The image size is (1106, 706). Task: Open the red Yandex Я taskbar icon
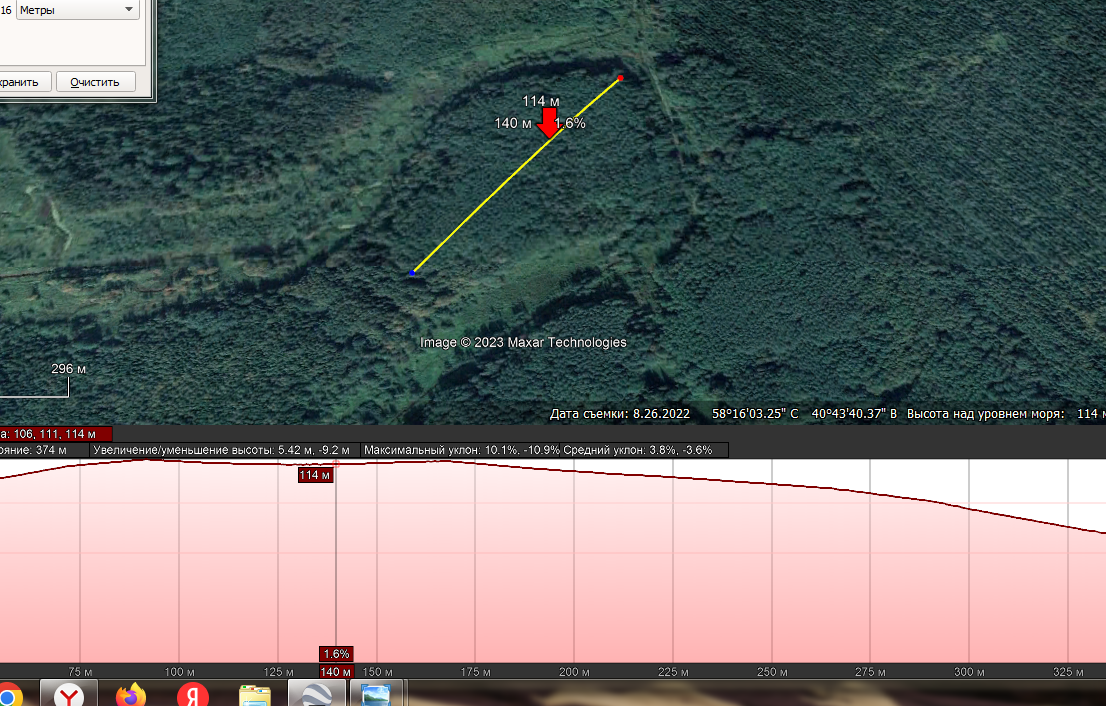193,694
